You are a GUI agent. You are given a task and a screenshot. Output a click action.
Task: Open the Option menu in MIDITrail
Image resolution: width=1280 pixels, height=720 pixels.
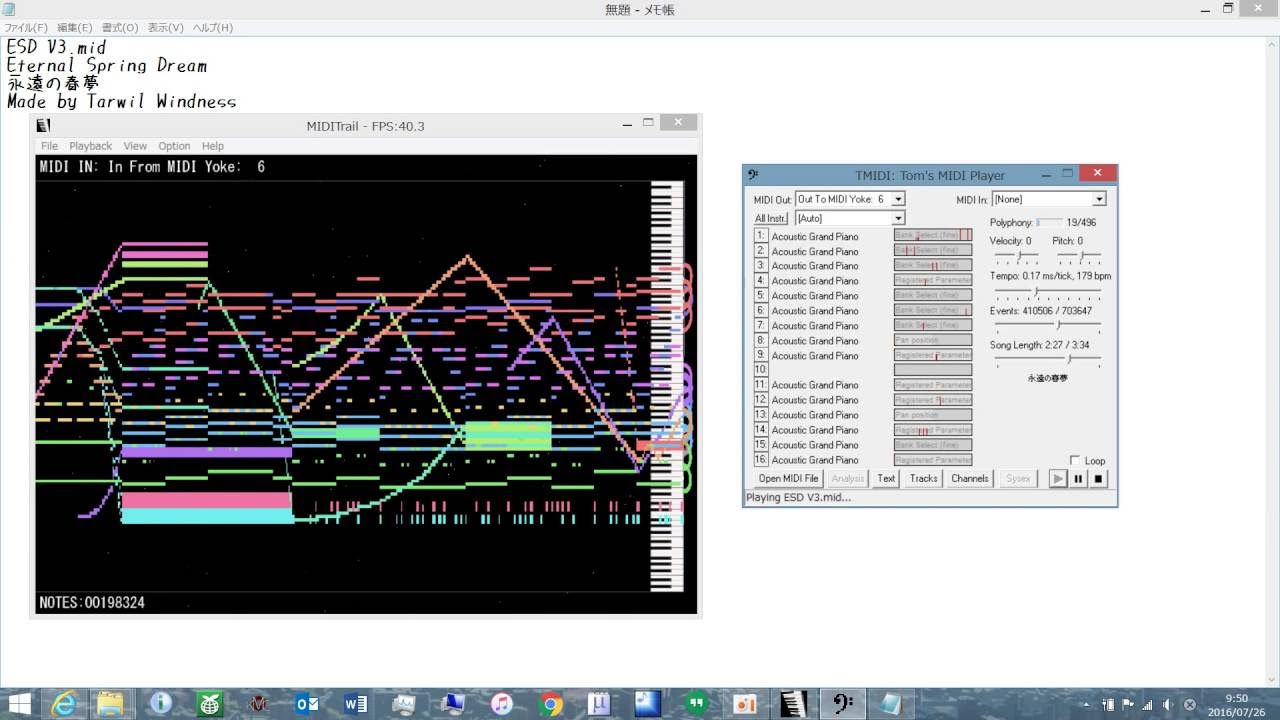pyautogui.click(x=174, y=146)
